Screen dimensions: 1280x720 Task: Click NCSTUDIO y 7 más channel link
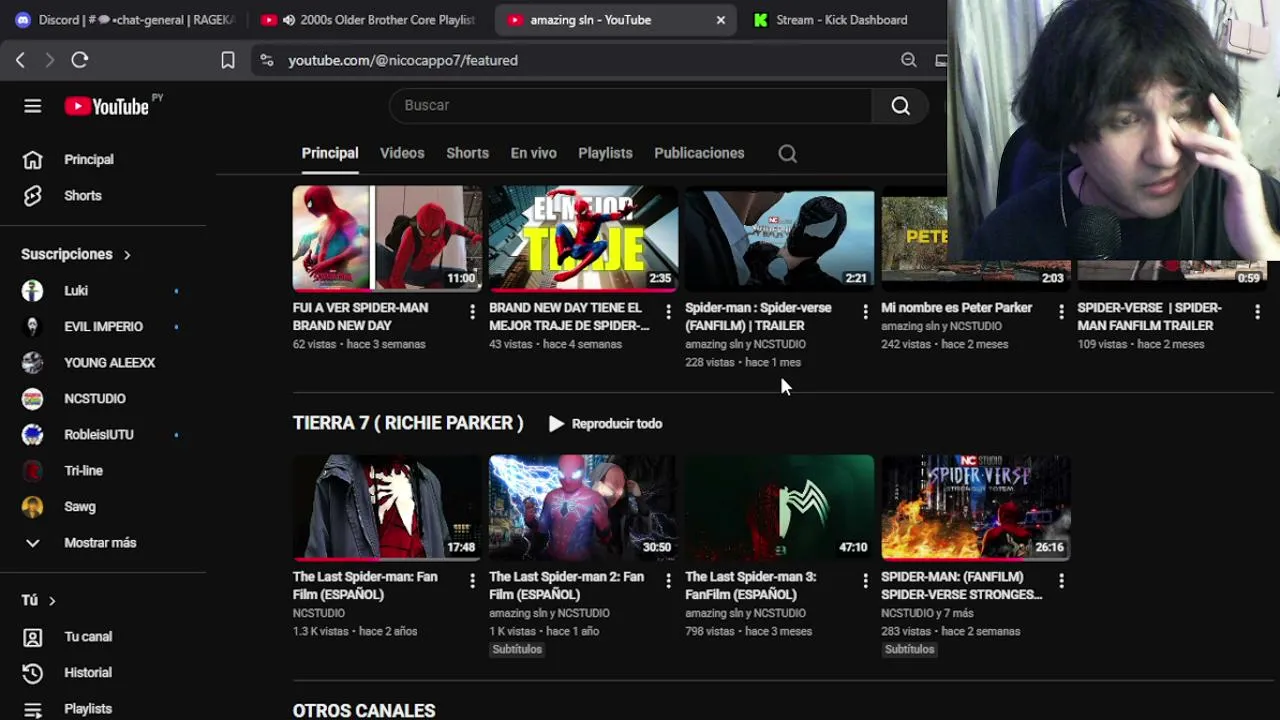[x=927, y=613]
